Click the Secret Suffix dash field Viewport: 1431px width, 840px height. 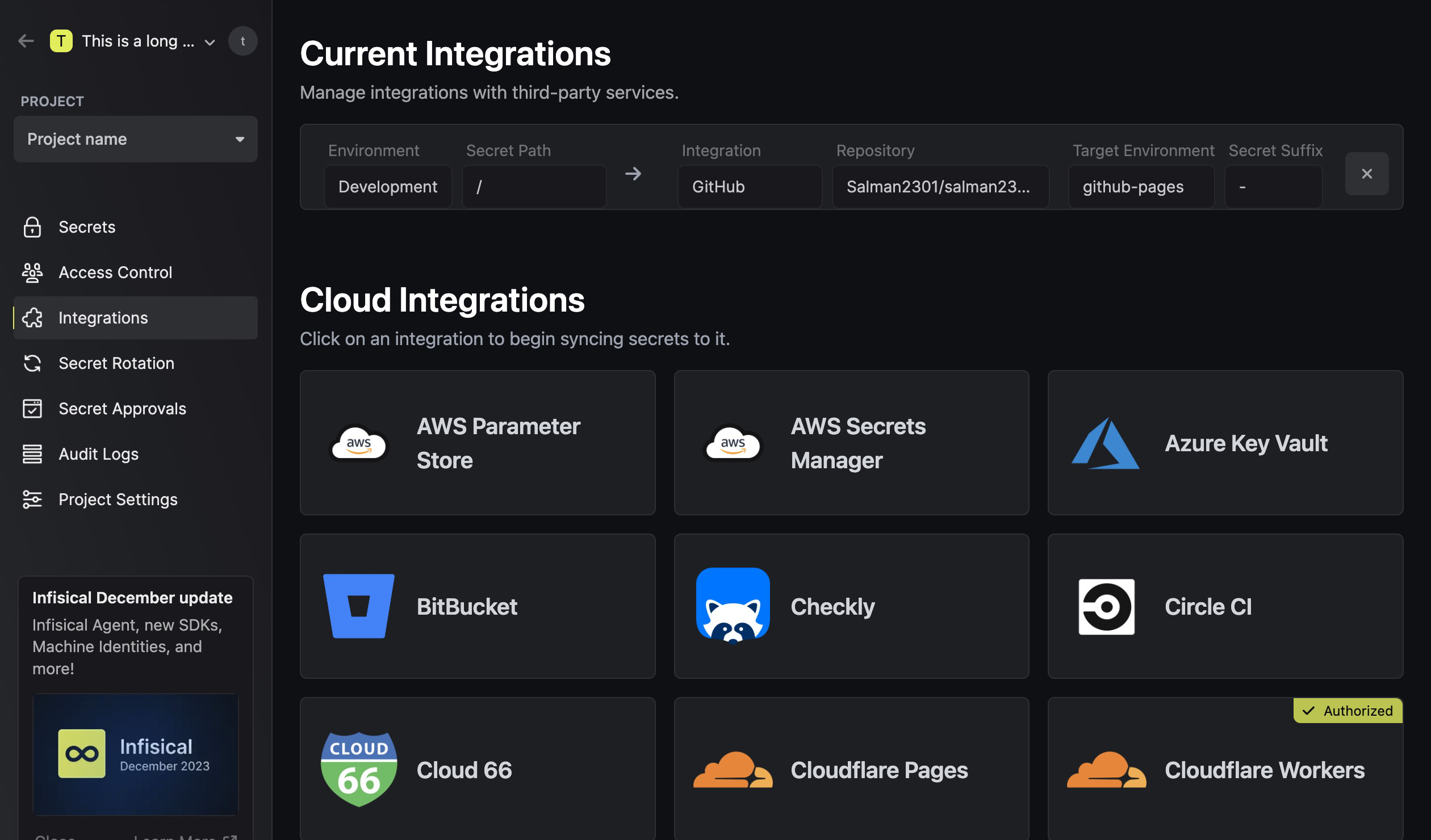(x=1273, y=187)
